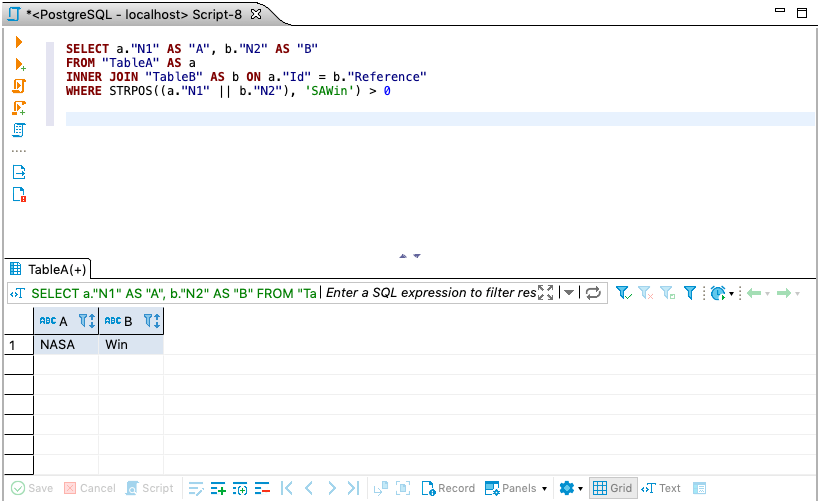Image resolution: width=818 pixels, height=501 pixels.
Task: Open the show execution log icon
Action: [19, 194]
